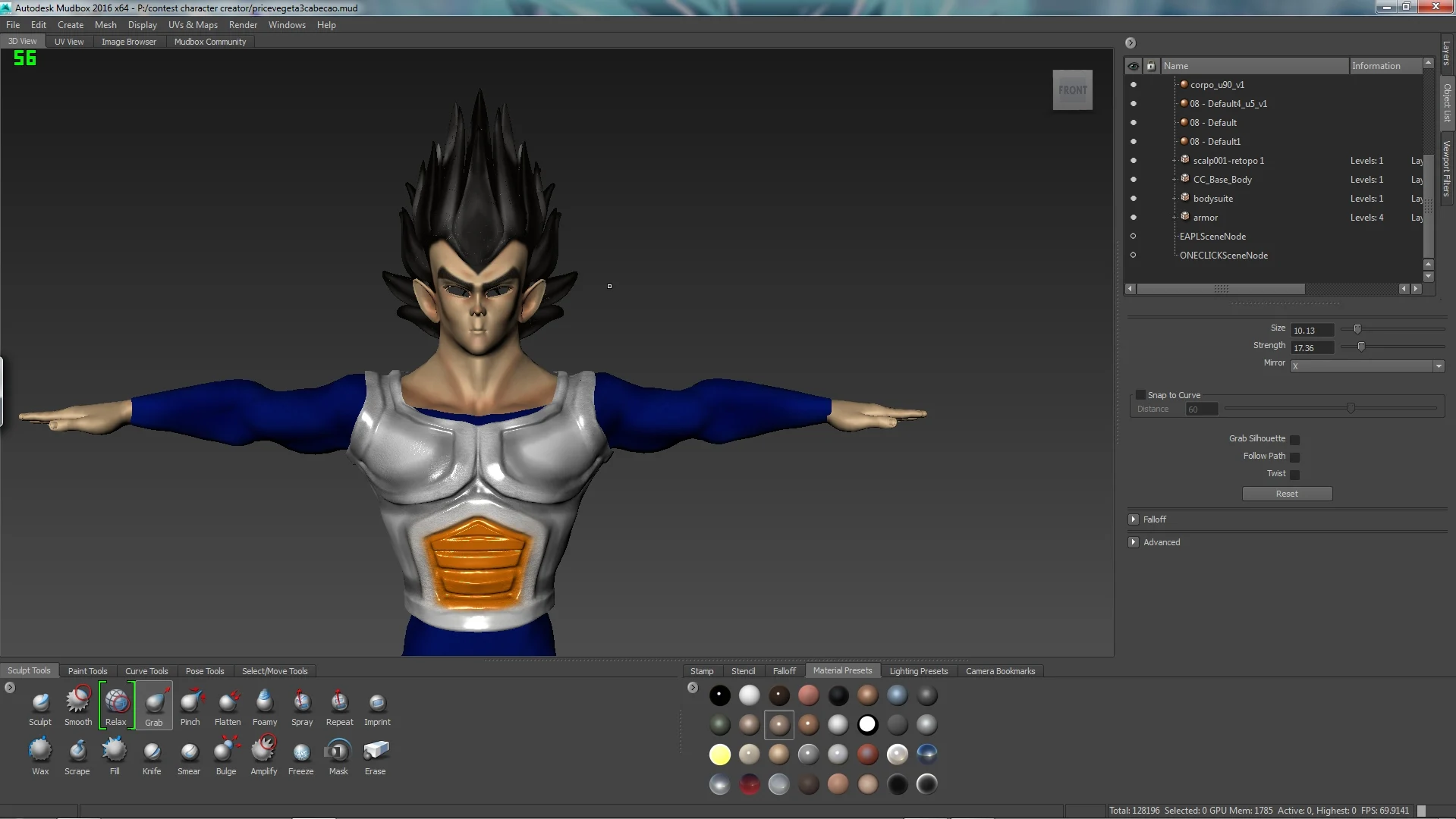
Task: Click the lock column header icon
Action: click(1150, 66)
